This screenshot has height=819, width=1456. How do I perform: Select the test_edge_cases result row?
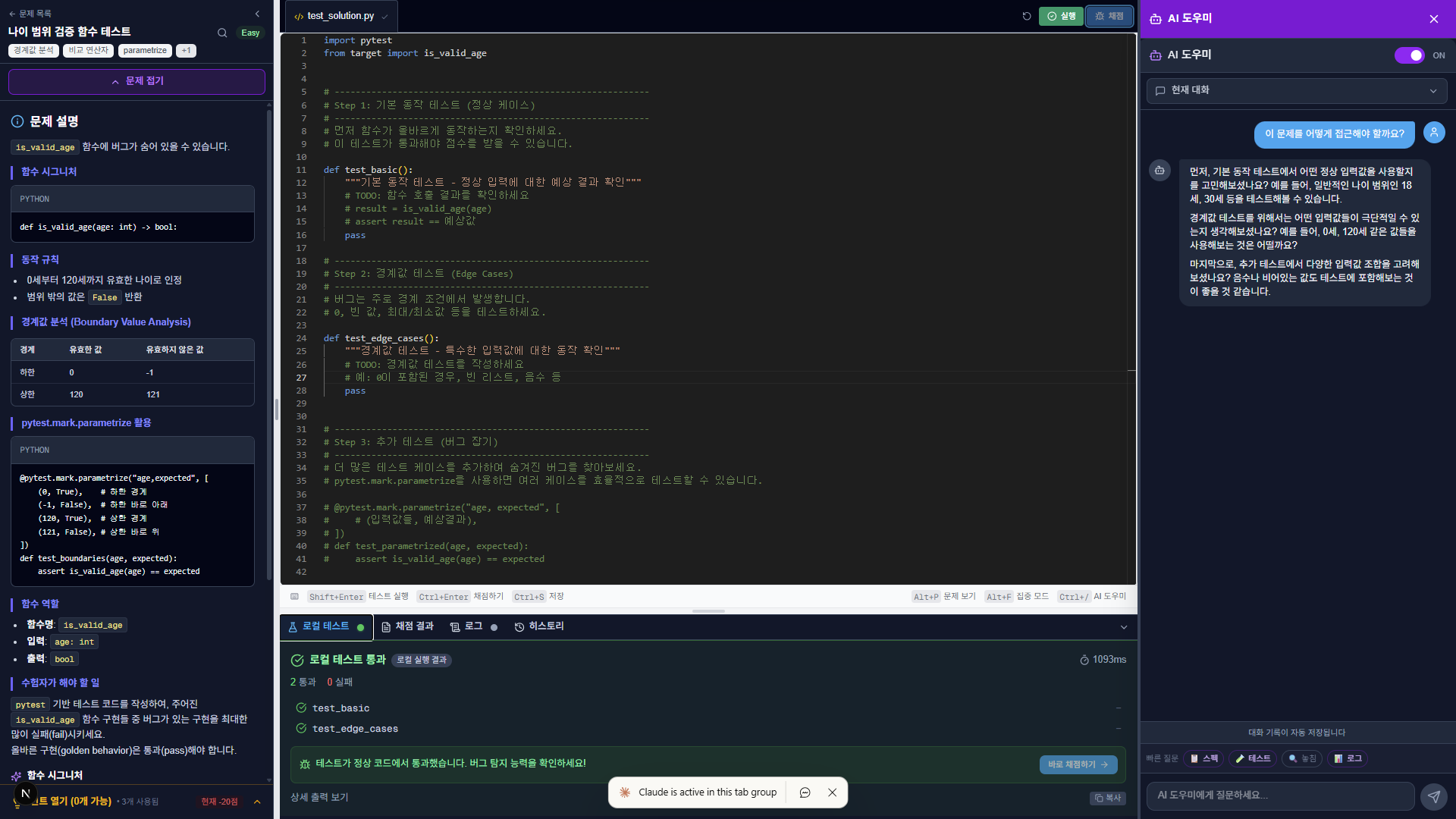[708, 729]
